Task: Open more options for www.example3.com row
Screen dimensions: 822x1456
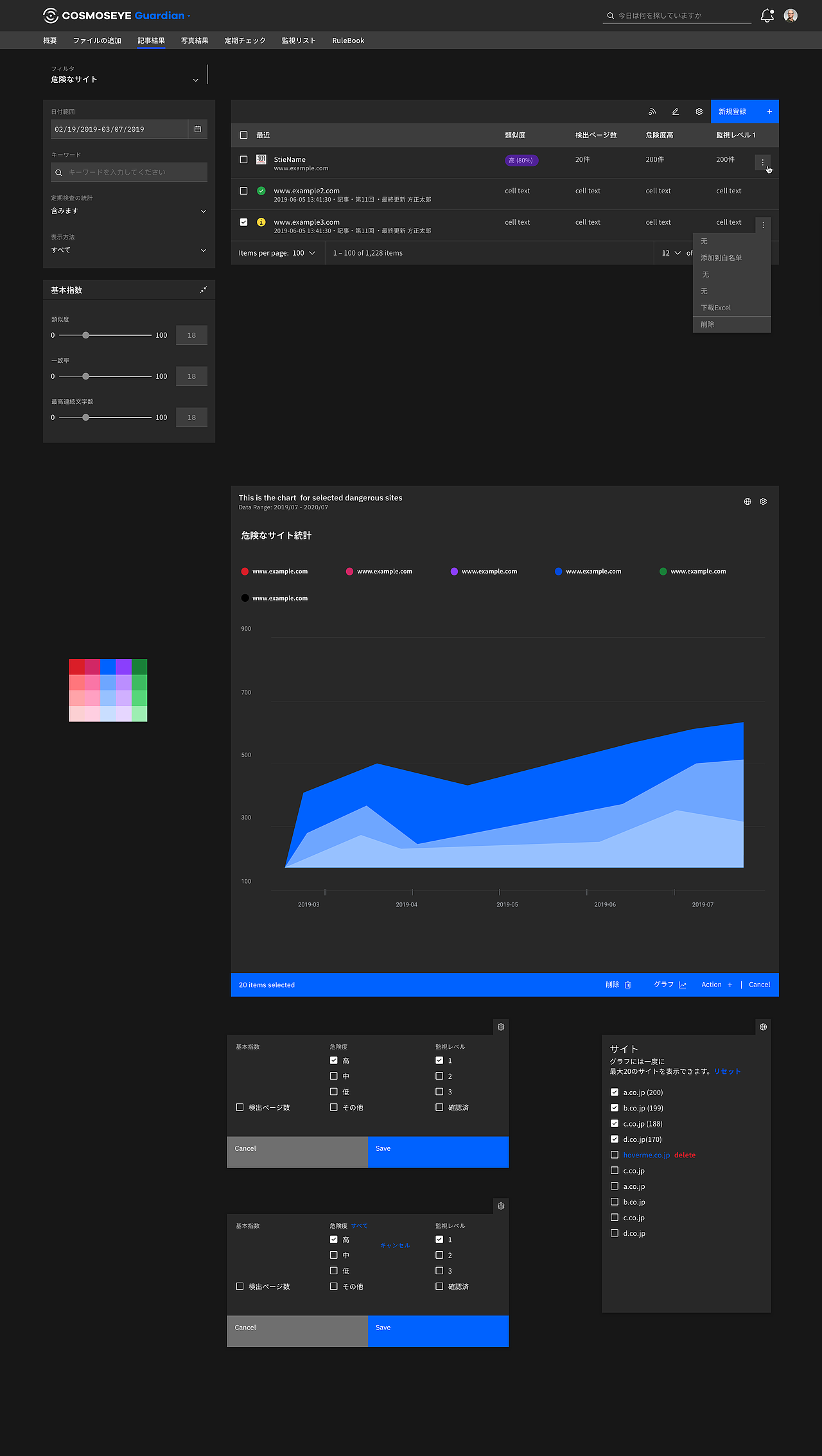Action: (763, 225)
